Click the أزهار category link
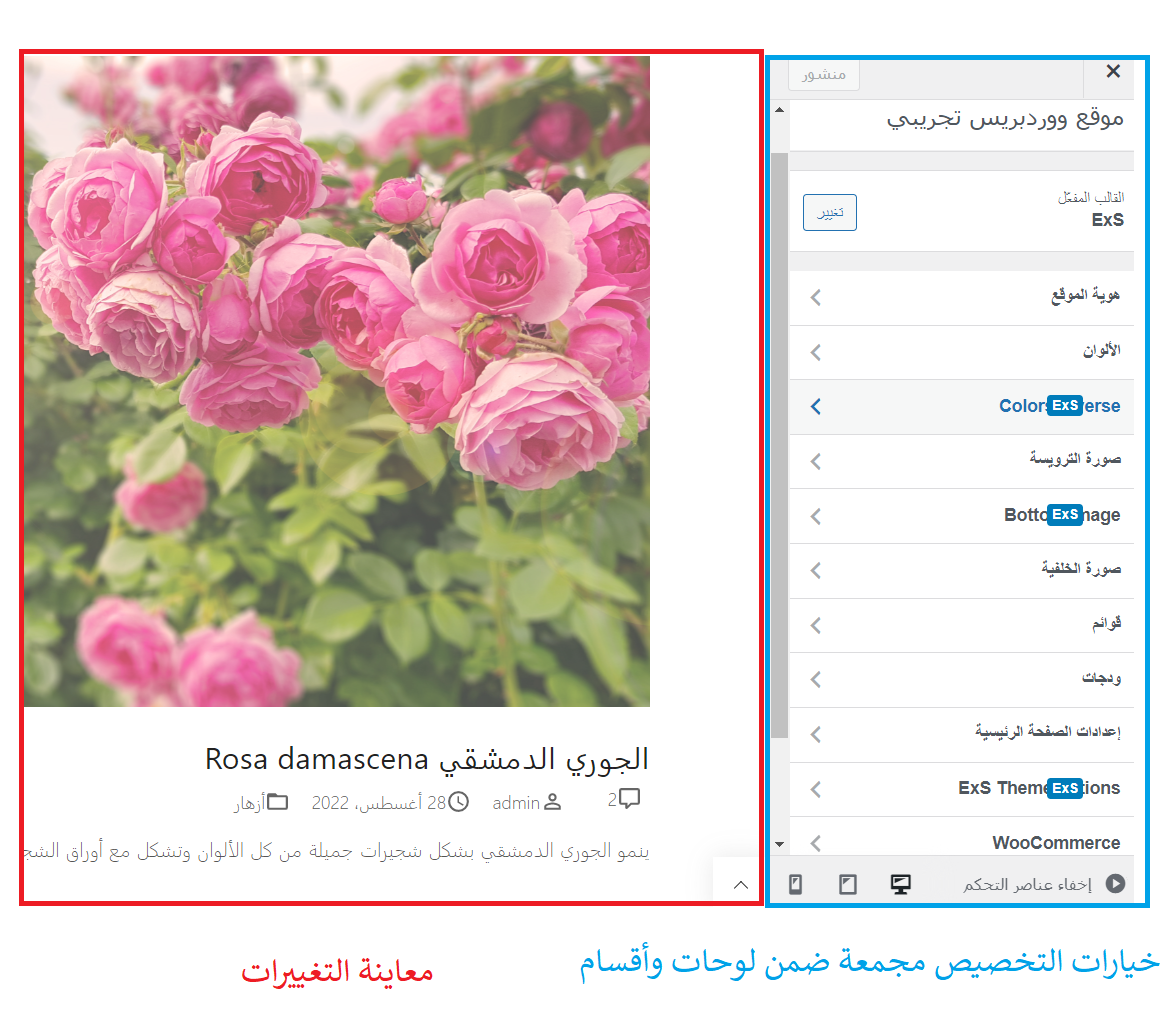Image resolution: width=1166 pixels, height=1032 pixels. (x=250, y=804)
